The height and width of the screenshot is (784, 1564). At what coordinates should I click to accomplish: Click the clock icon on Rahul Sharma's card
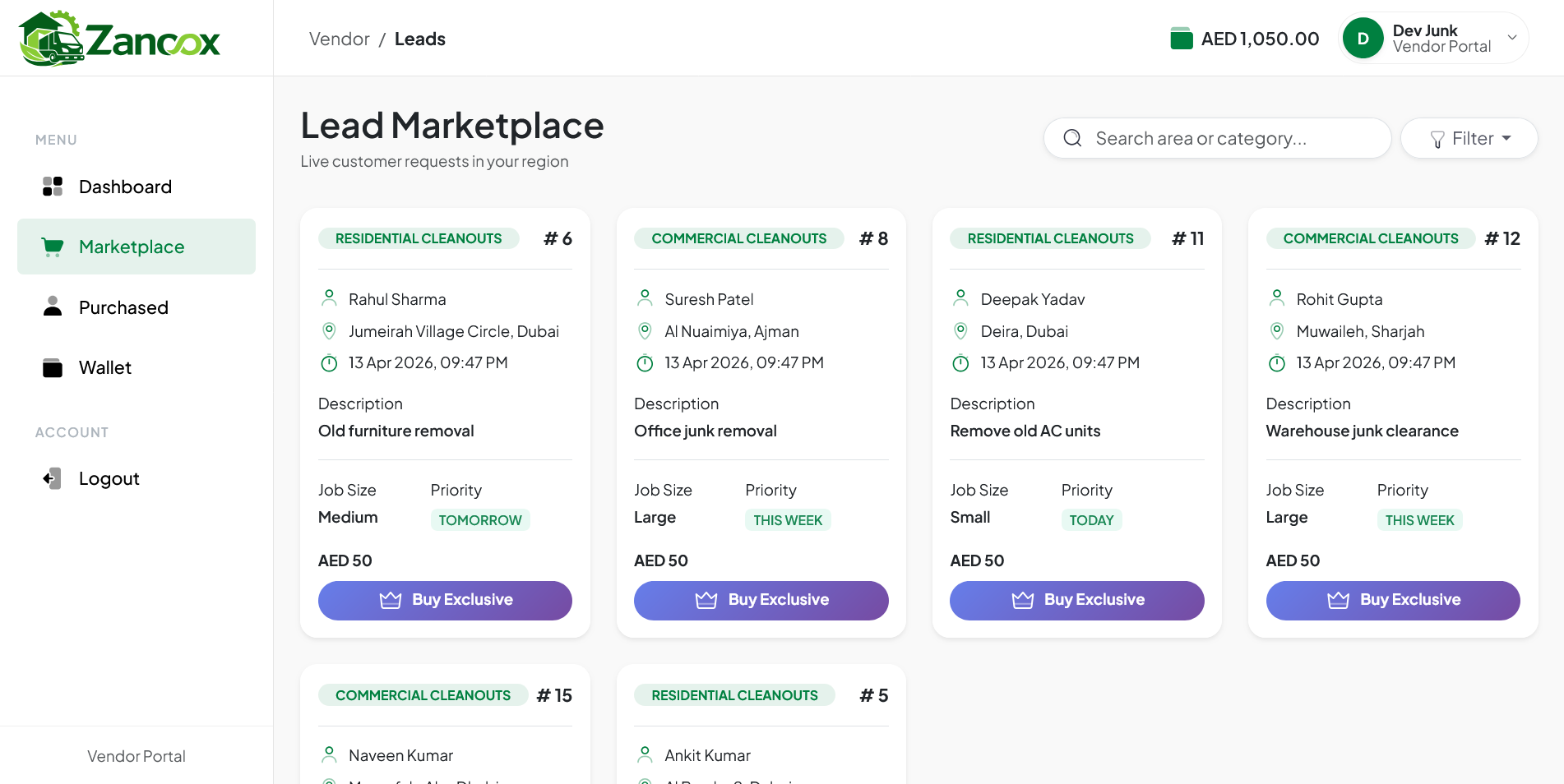[x=329, y=362]
